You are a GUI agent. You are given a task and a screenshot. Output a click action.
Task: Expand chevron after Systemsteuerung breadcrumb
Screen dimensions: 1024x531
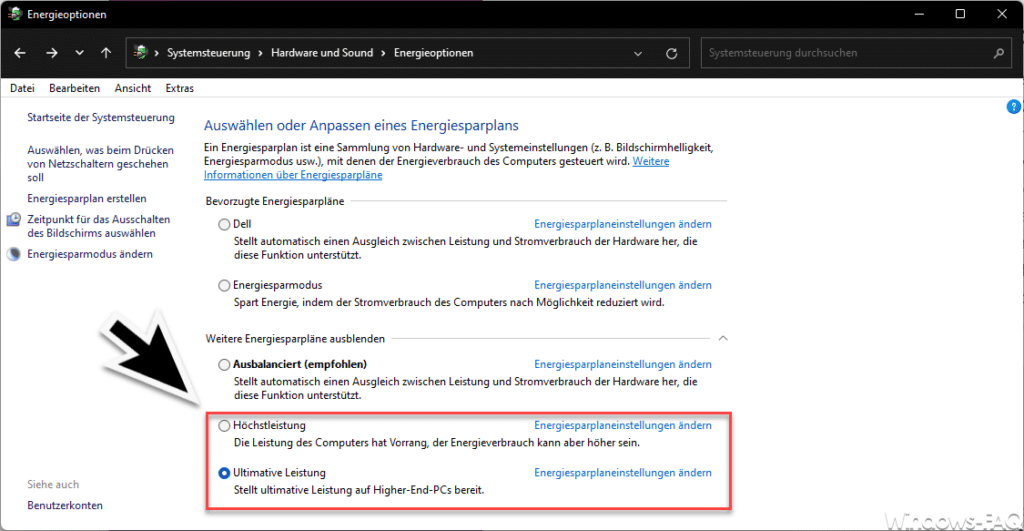[x=260, y=54]
